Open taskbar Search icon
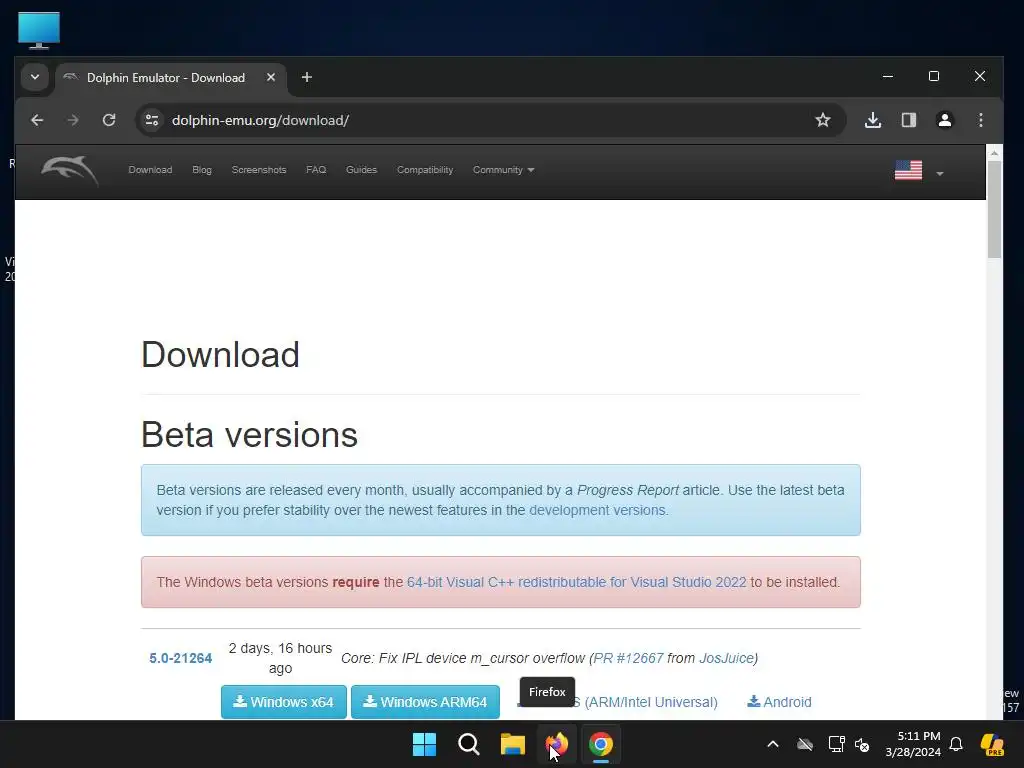Image resolution: width=1024 pixels, height=768 pixels. coord(468,744)
